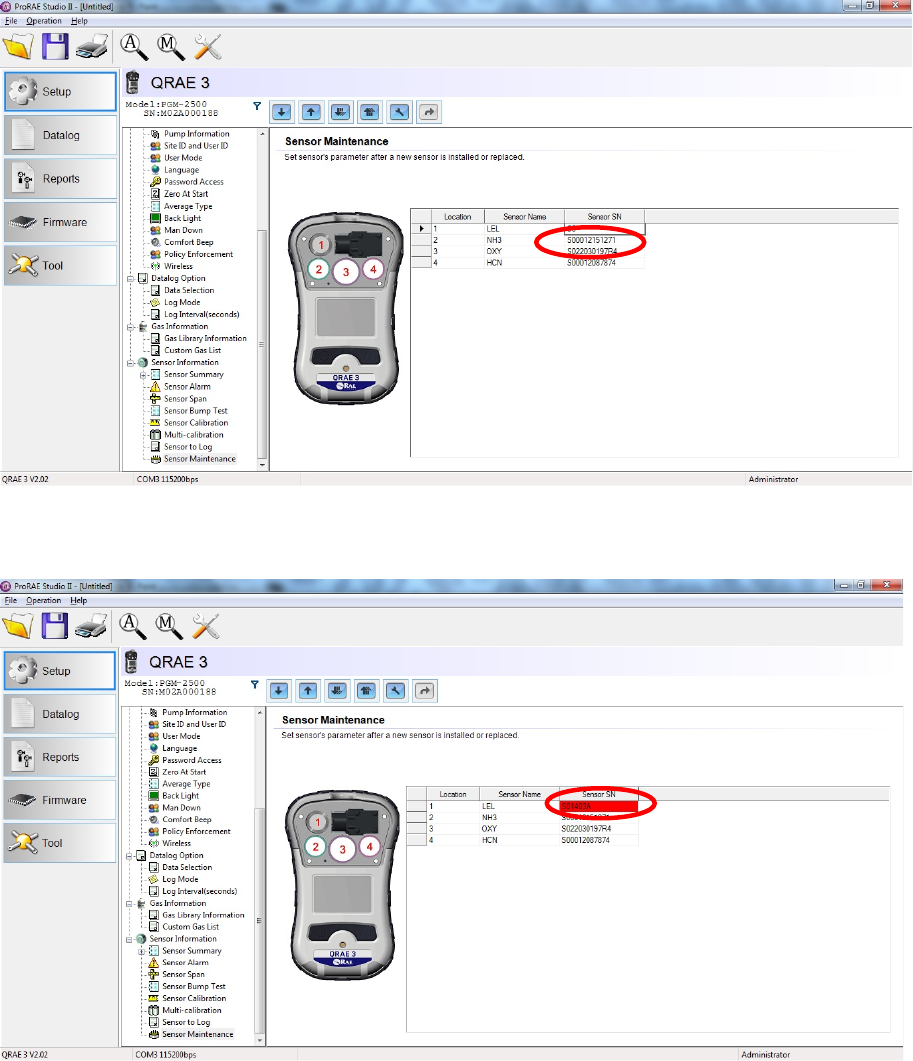Select Custom Gas List in bottom window tree
913x1061 pixels.
190,927
